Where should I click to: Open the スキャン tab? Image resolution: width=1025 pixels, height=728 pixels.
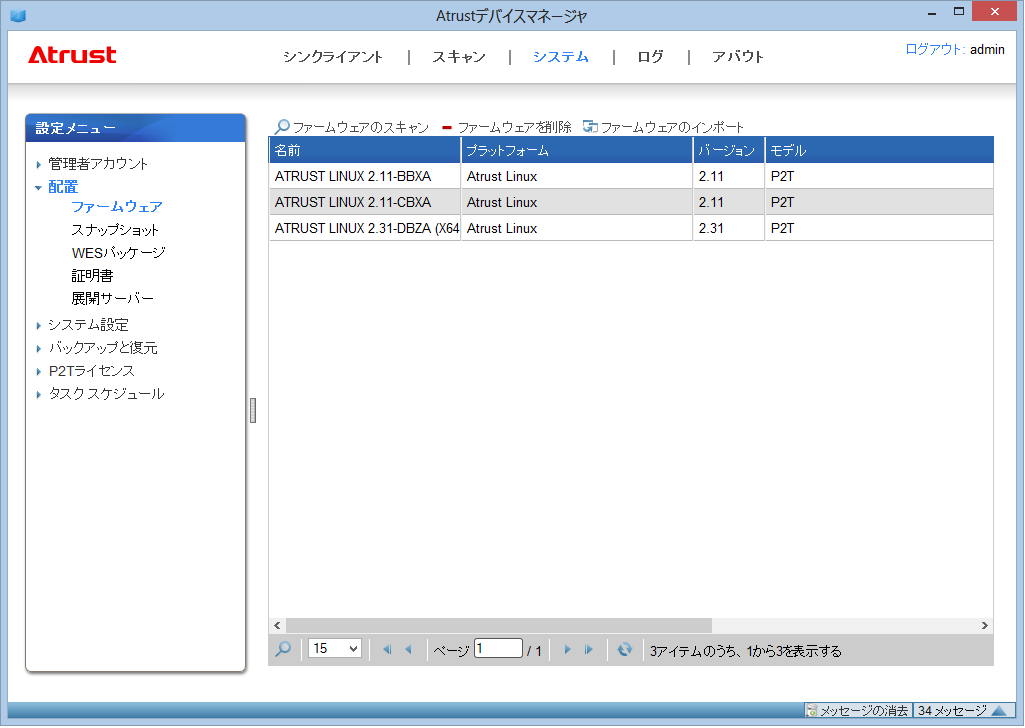coord(459,57)
